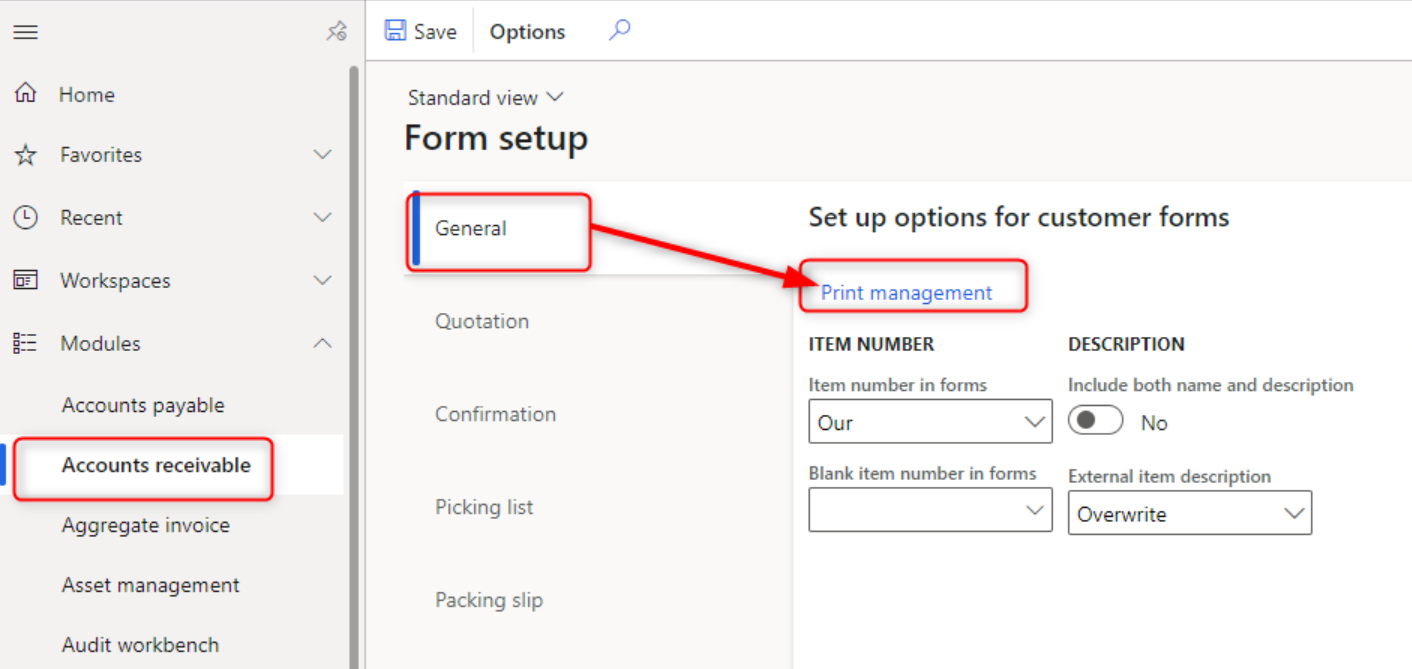Image resolution: width=1412 pixels, height=669 pixels.
Task: Click the Recent clock icon
Action: click(x=25, y=217)
